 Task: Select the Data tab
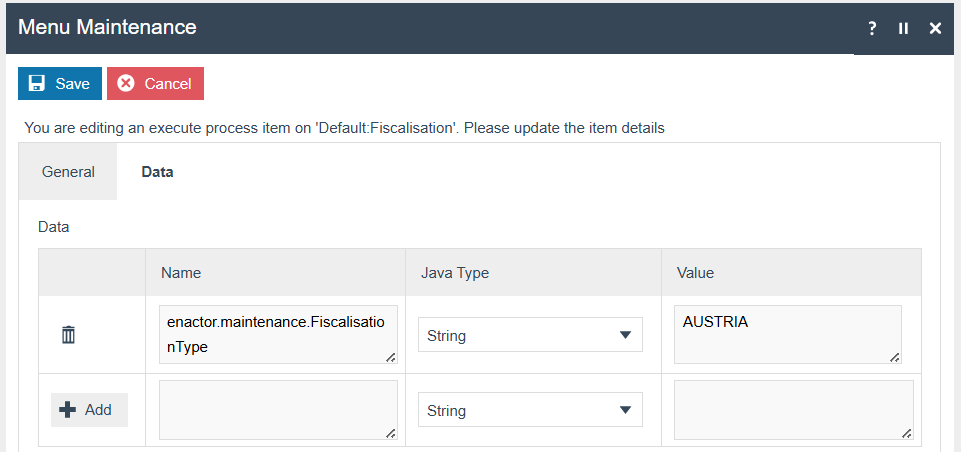[157, 172]
